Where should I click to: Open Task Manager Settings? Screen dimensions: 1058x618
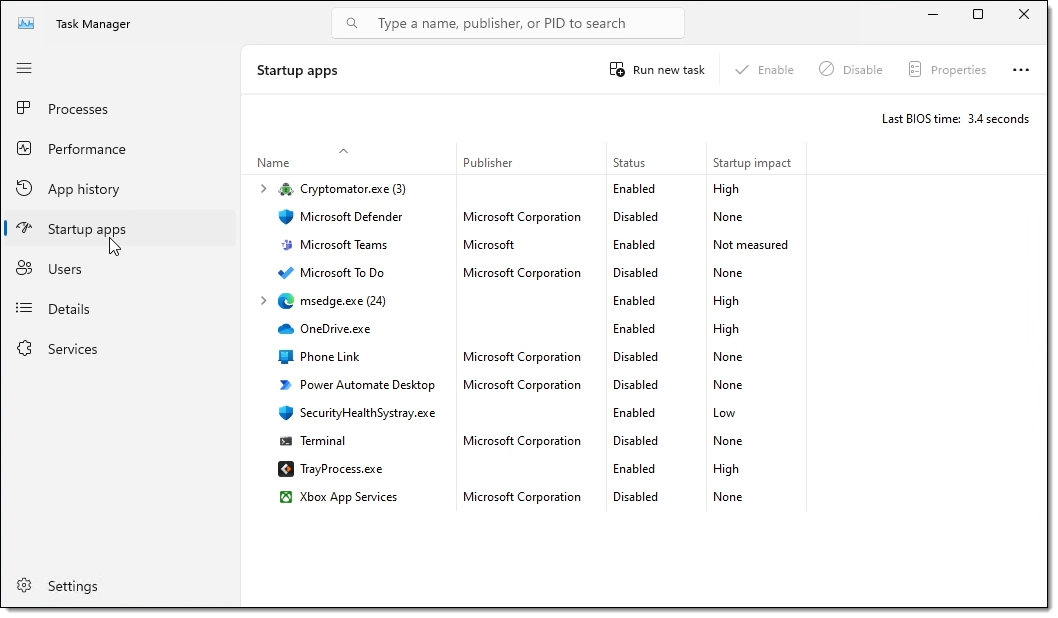(72, 586)
